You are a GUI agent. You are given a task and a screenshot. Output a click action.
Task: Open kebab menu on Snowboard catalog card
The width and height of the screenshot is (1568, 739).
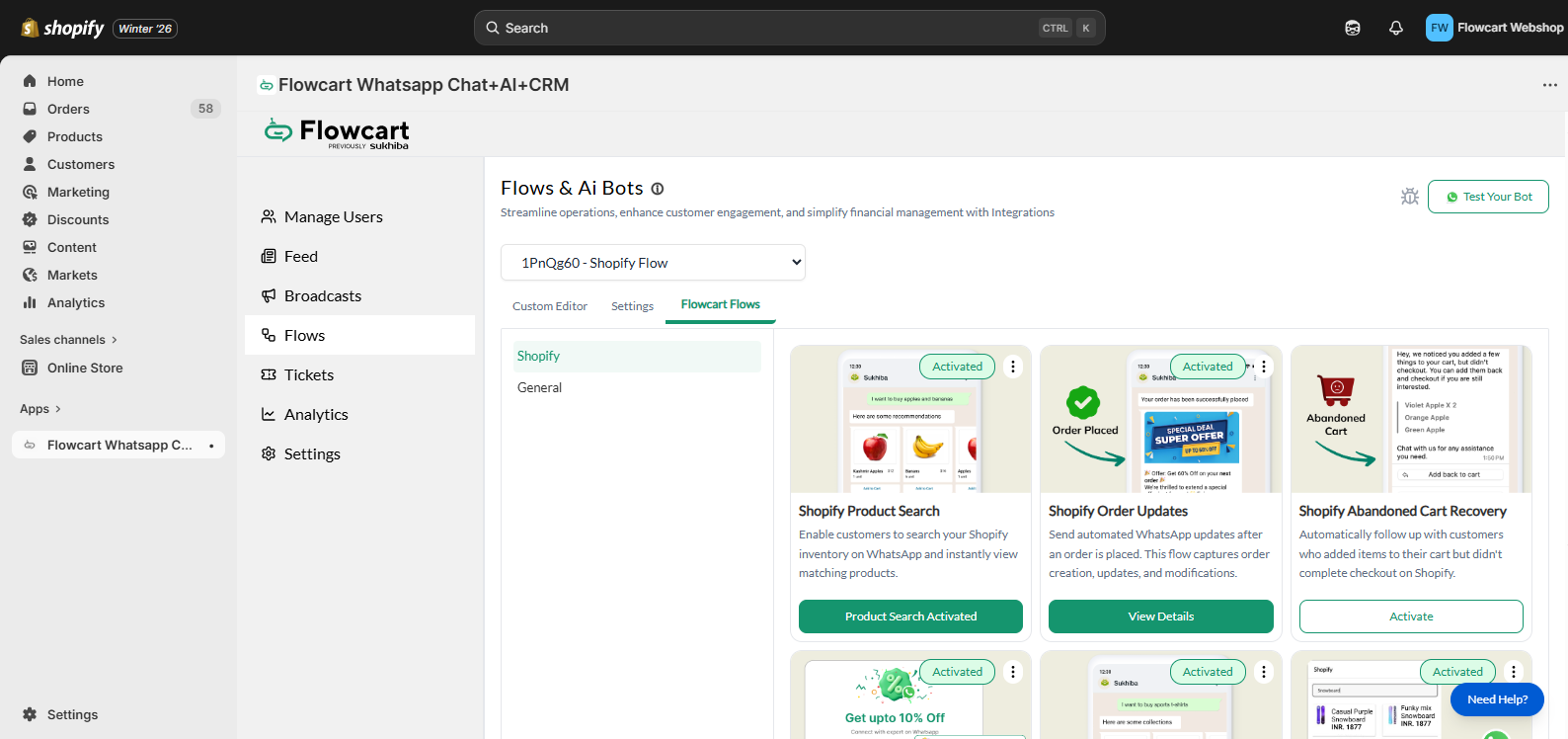click(x=1514, y=672)
